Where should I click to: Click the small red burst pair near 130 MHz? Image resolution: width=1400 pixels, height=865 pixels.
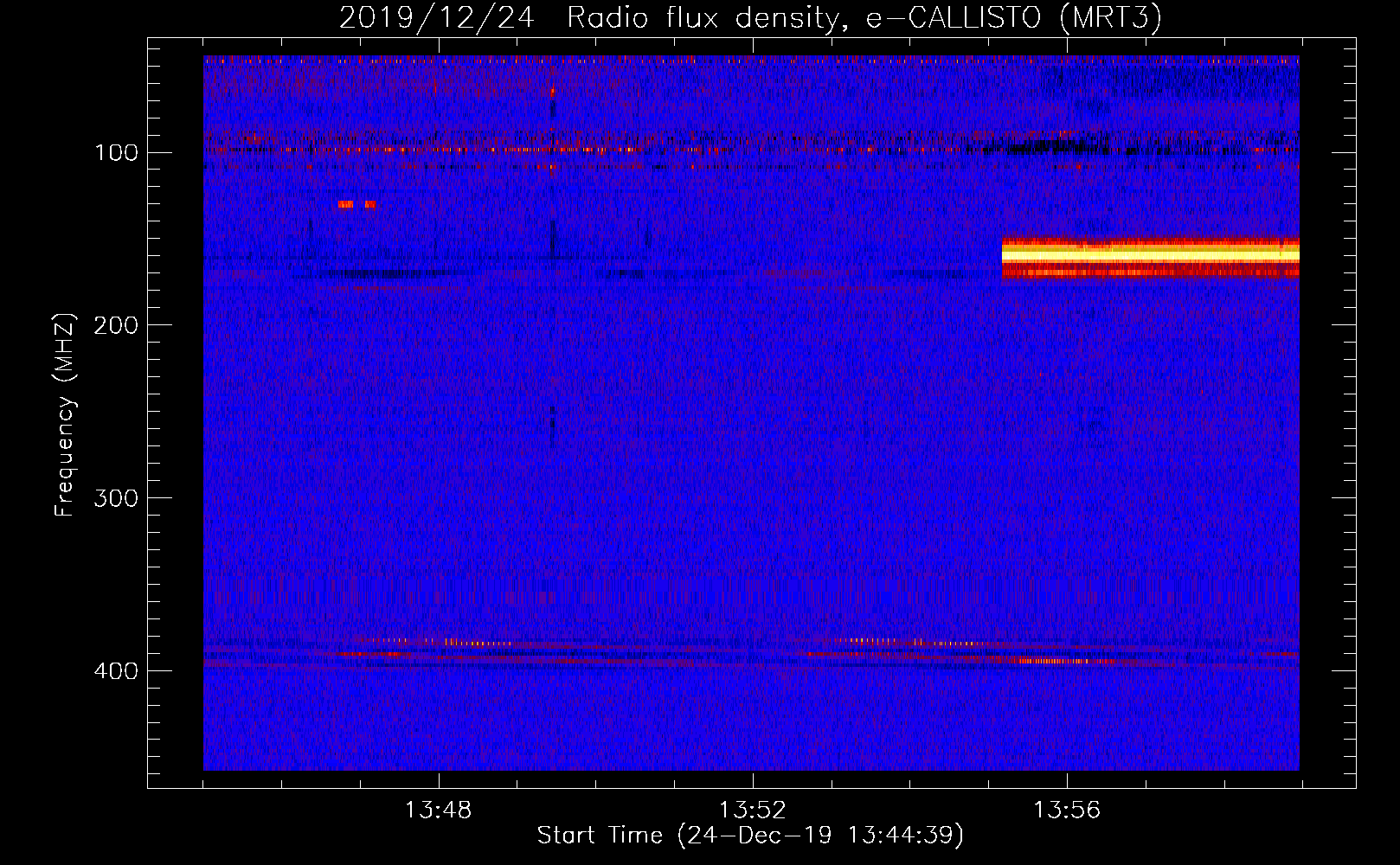click(357, 204)
